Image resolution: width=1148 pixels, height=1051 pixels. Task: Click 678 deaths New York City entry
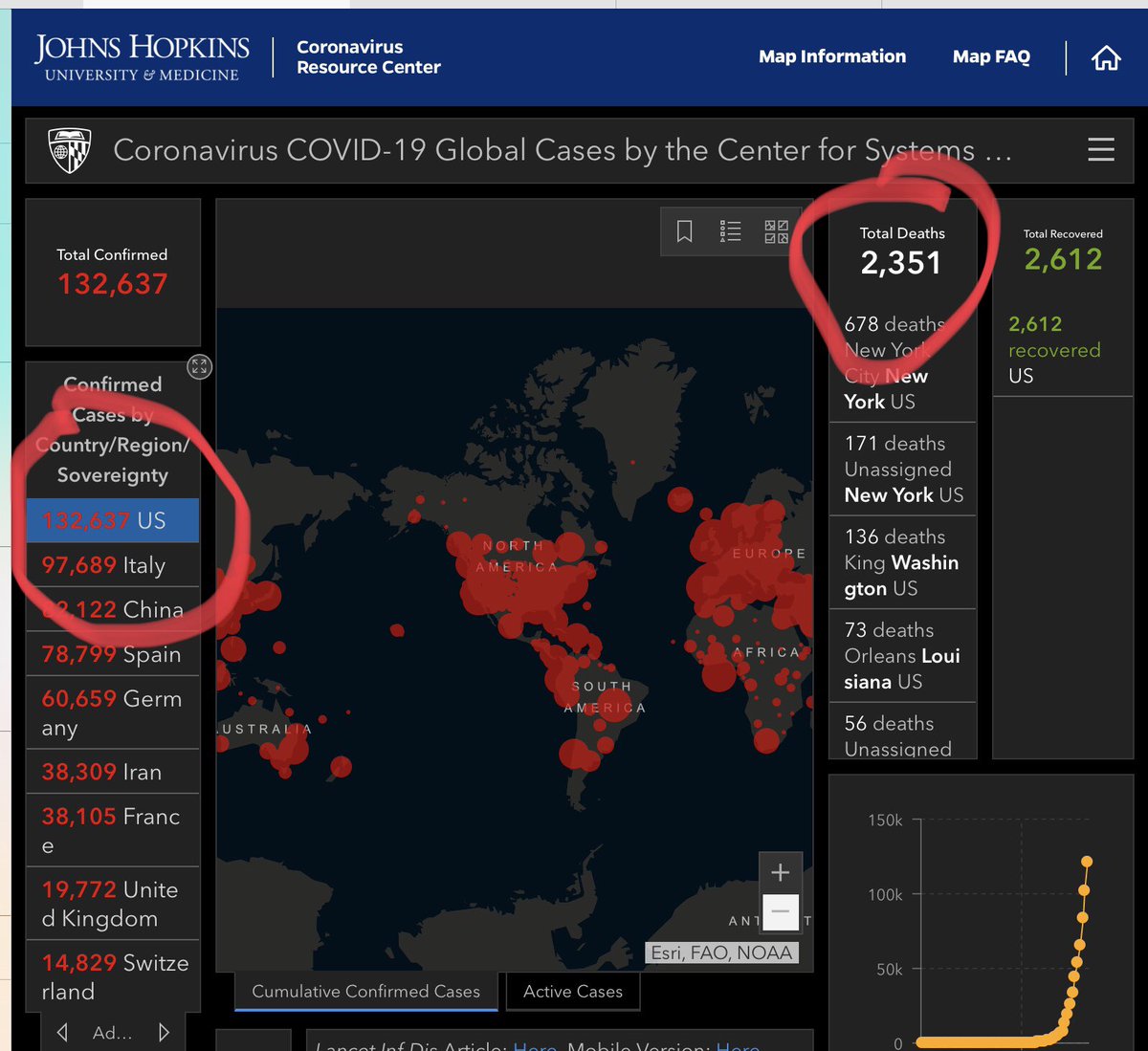pos(902,363)
